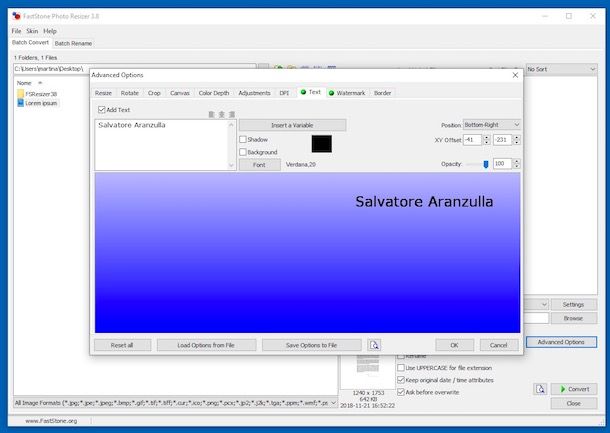Image resolution: width=610 pixels, height=433 pixels.
Task: Click the Insert a Variable button
Action: click(292, 125)
